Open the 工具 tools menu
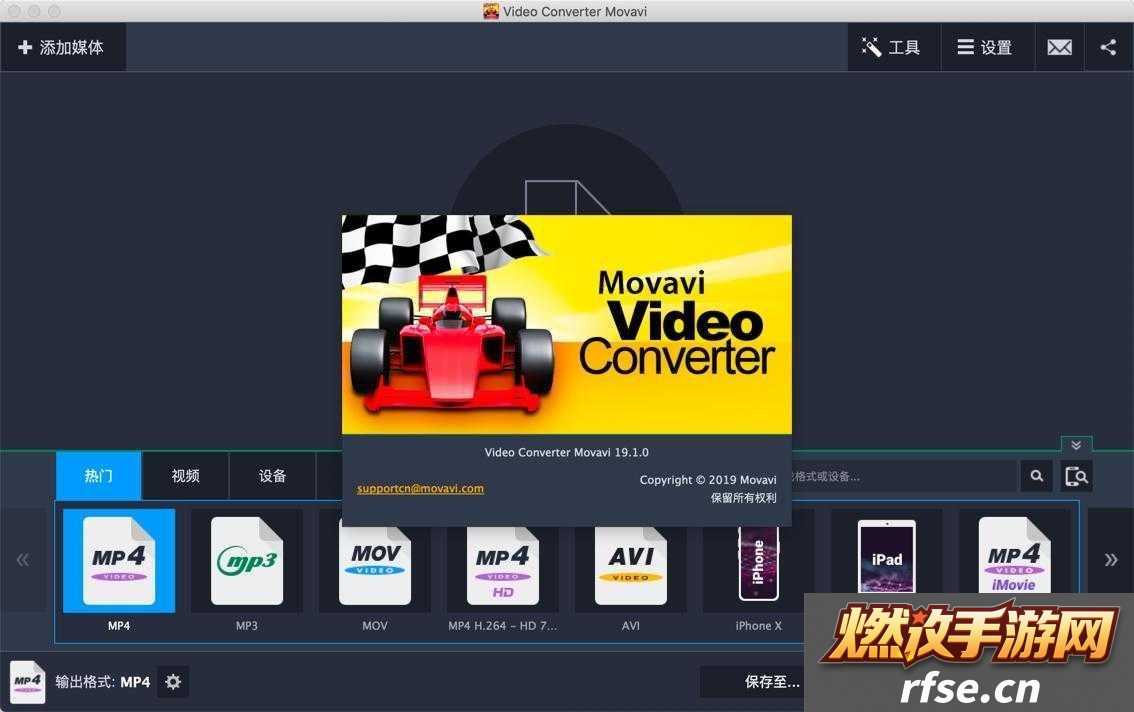The height and width of the screenshot is (712, 1134). (x=893, y=47)
